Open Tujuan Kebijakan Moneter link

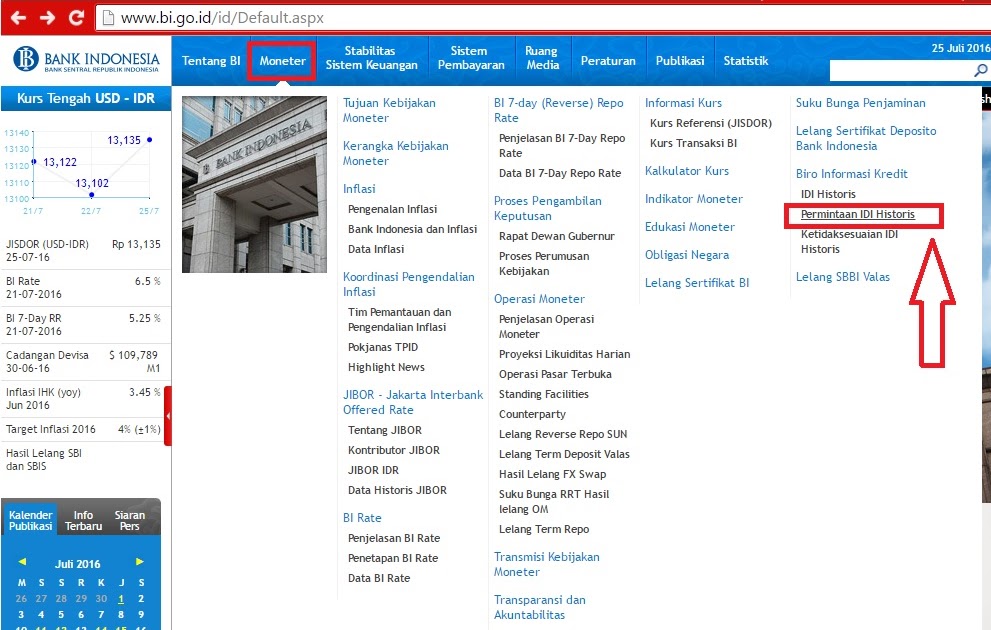point(389,110)
